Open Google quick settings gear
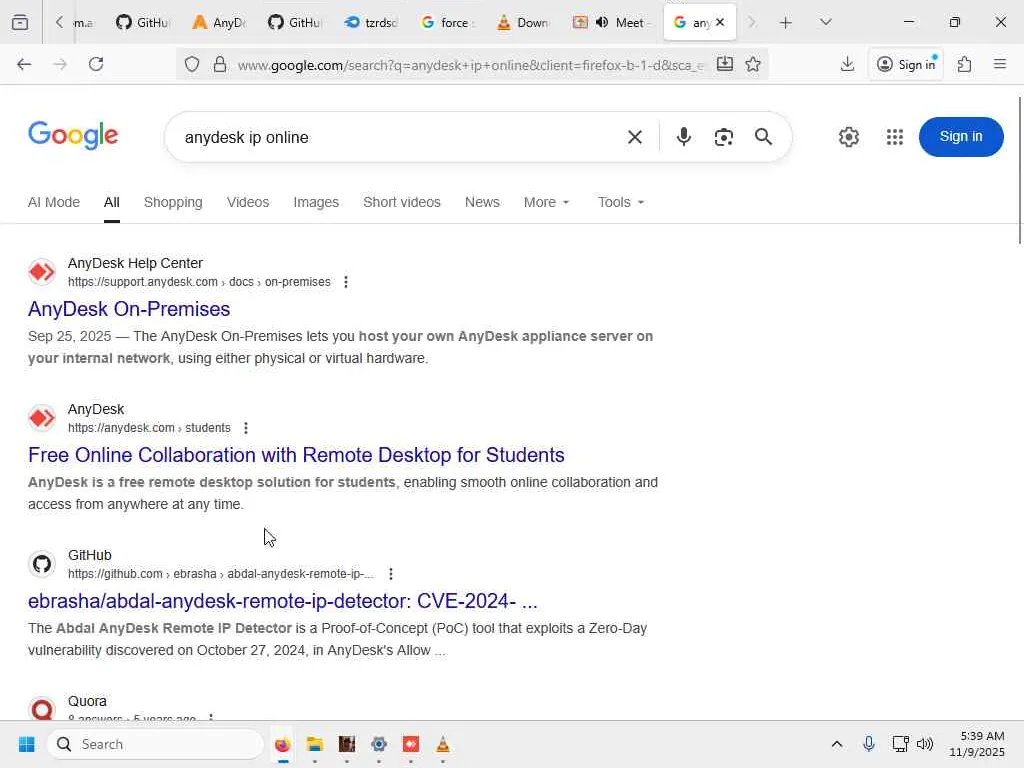The image size is (1024, 768). pyautogui.click(x=848, y=137)
